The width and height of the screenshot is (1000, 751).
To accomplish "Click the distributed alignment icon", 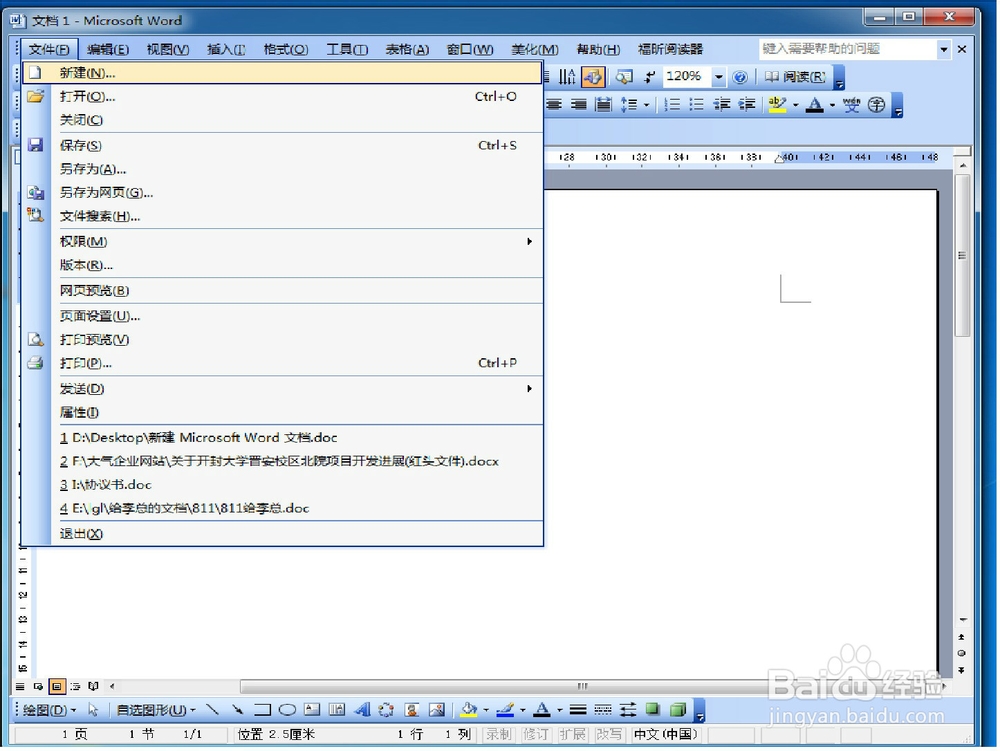I will [x=603, y=104].
